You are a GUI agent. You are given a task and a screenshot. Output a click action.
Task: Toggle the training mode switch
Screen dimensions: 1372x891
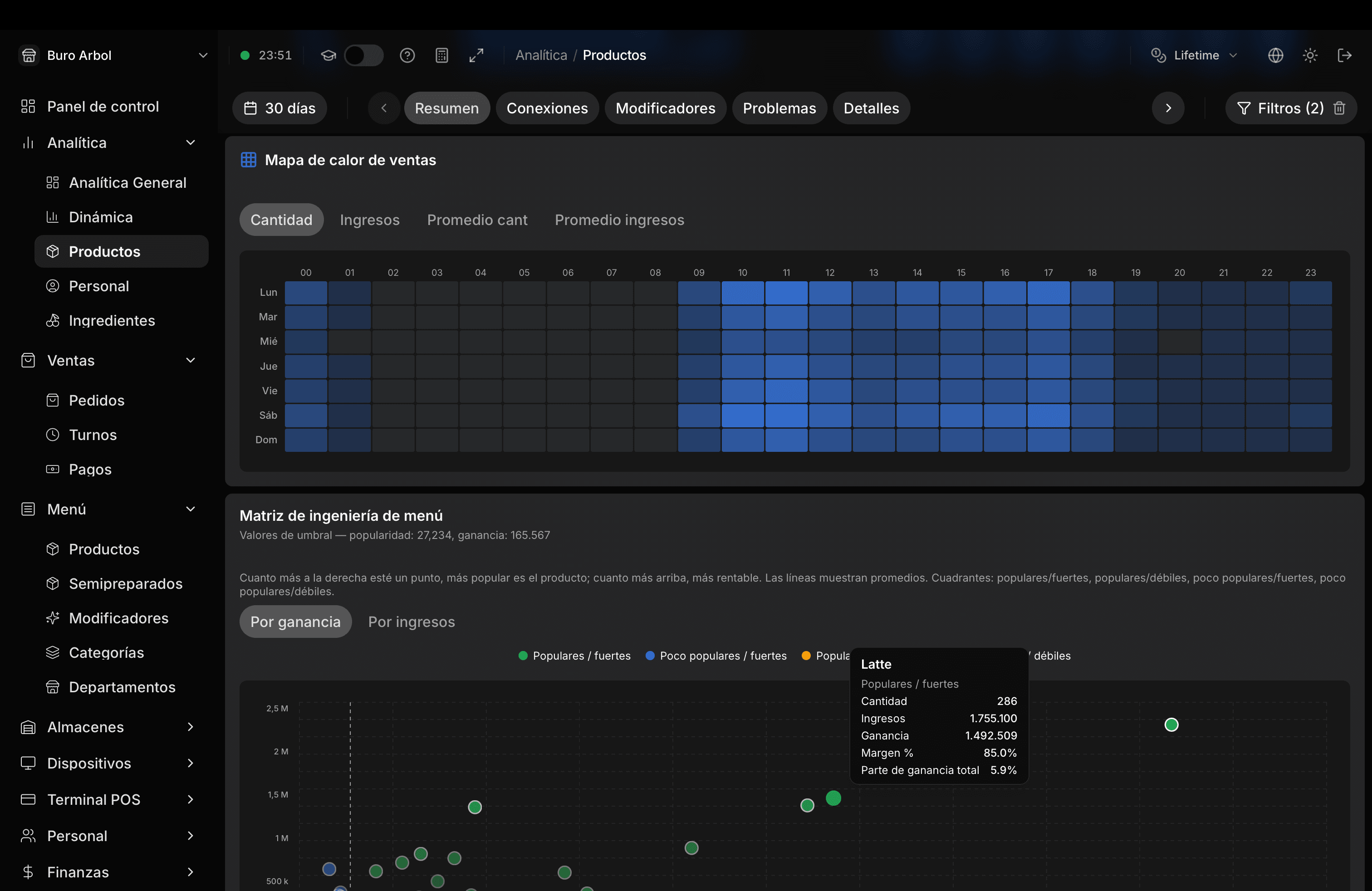click(x=364, y=55)
